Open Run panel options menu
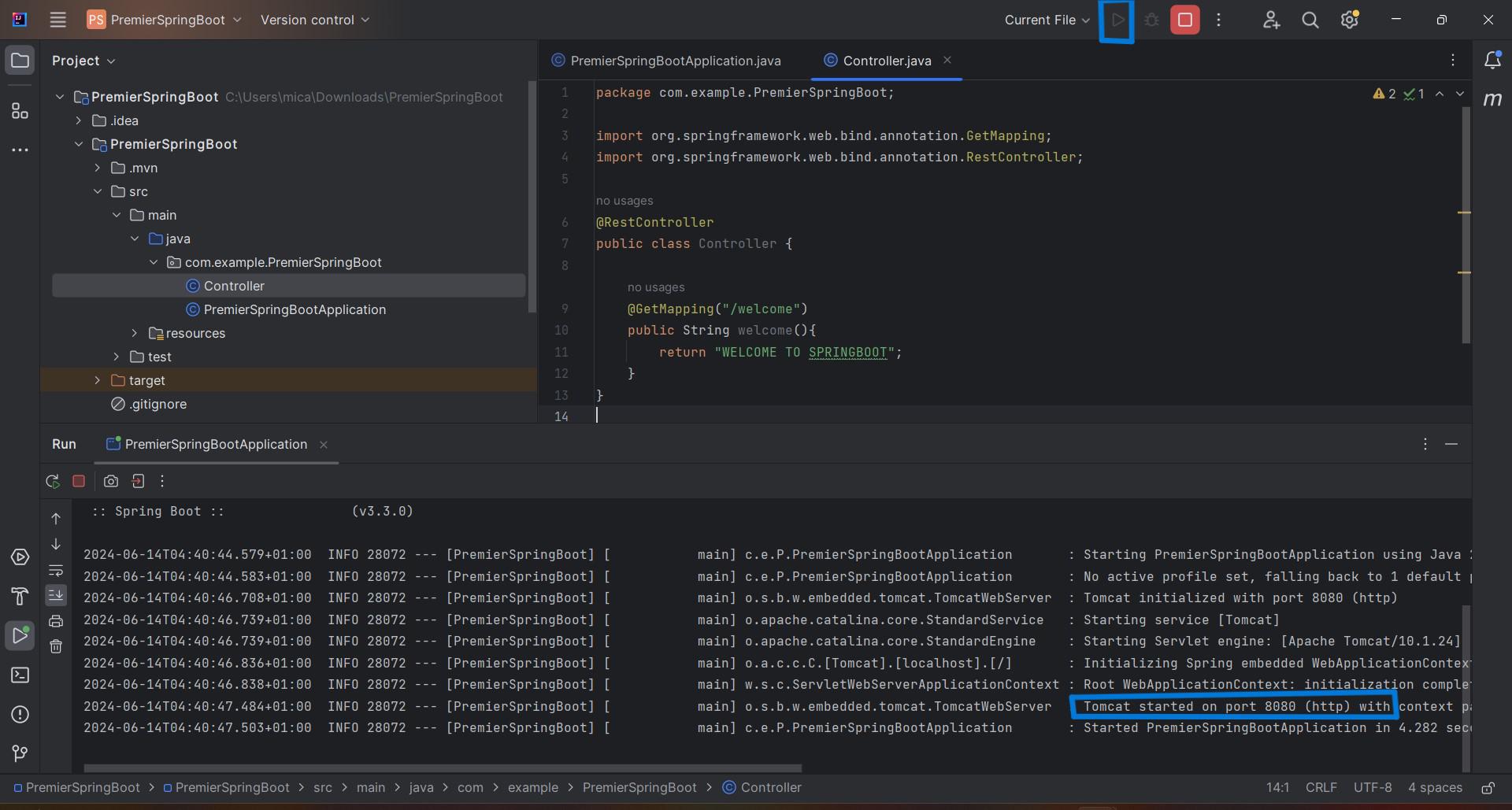The image size is (1512, 810). 1425,444
